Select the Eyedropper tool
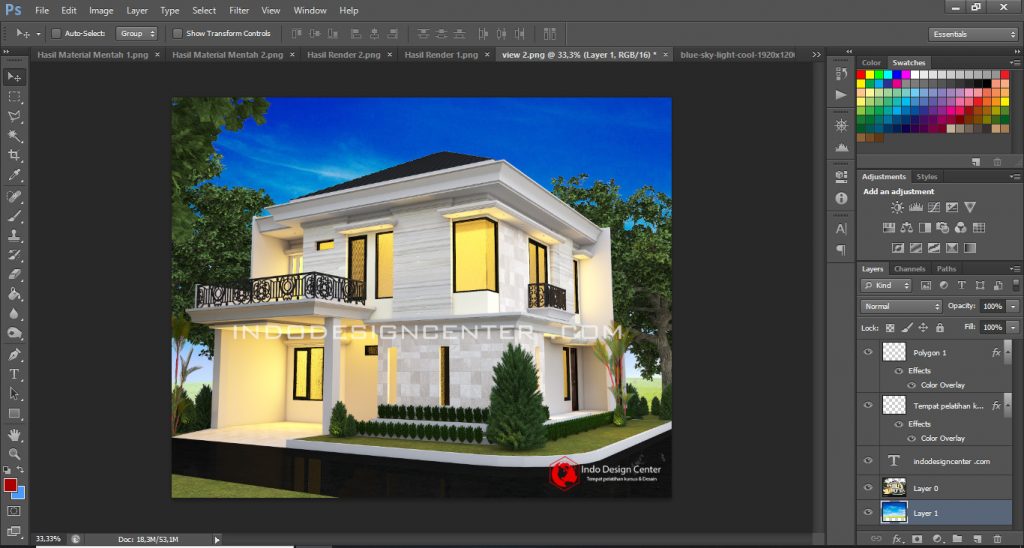 14,175
